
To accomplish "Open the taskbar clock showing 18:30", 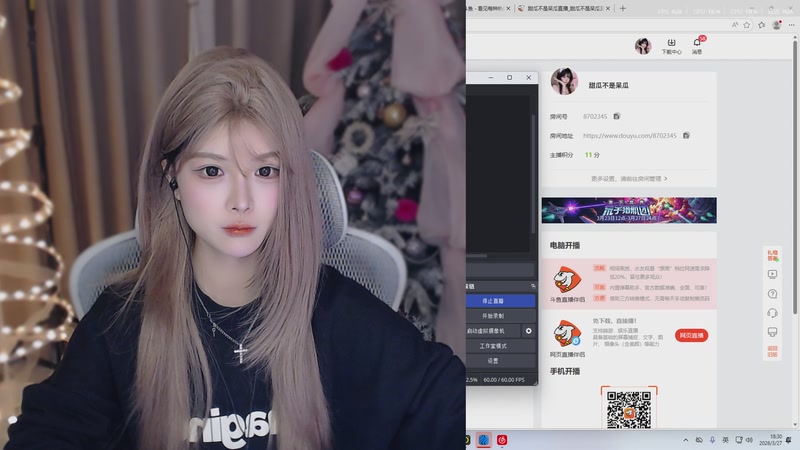I will (770, 440).
